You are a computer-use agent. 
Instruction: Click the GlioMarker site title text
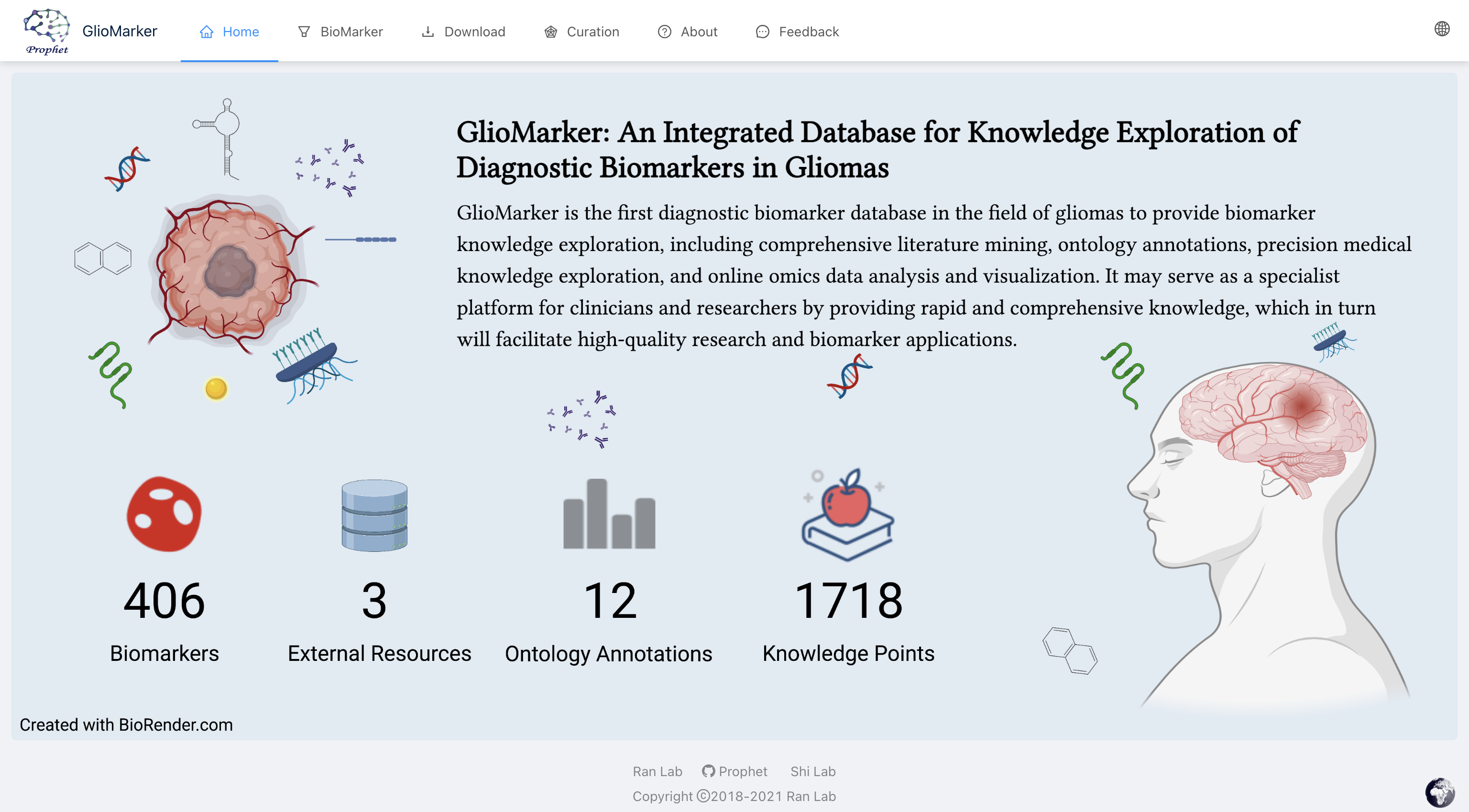click(120, 31)
